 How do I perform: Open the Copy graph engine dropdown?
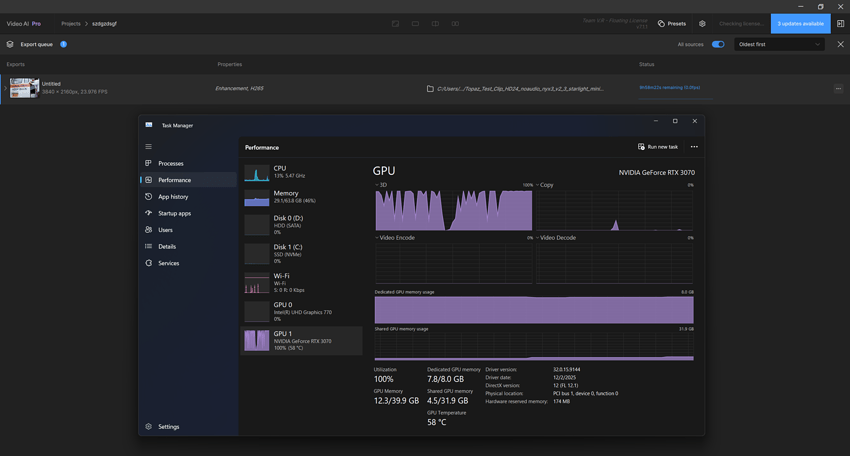pyautogui.click(x=545, y=185)
